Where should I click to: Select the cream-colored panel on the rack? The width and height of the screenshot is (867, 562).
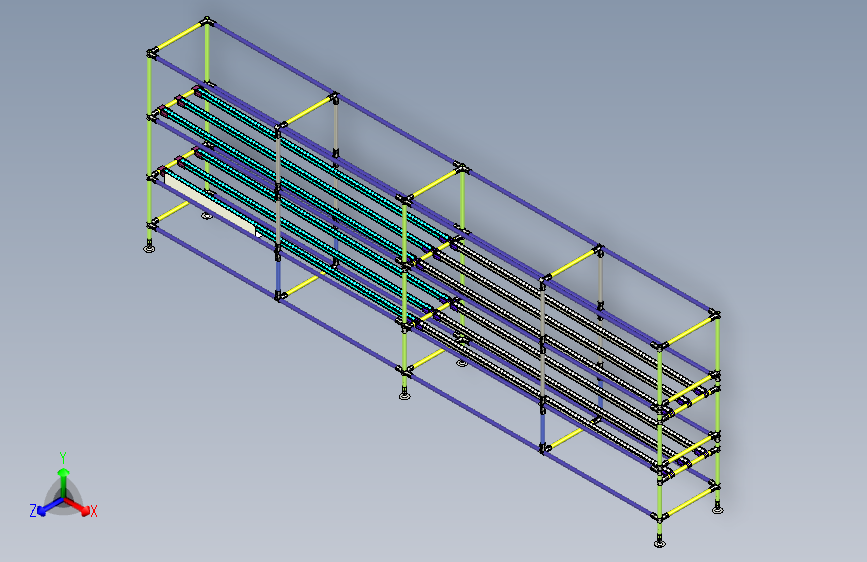pyautogui.click(x=212, y=206)
